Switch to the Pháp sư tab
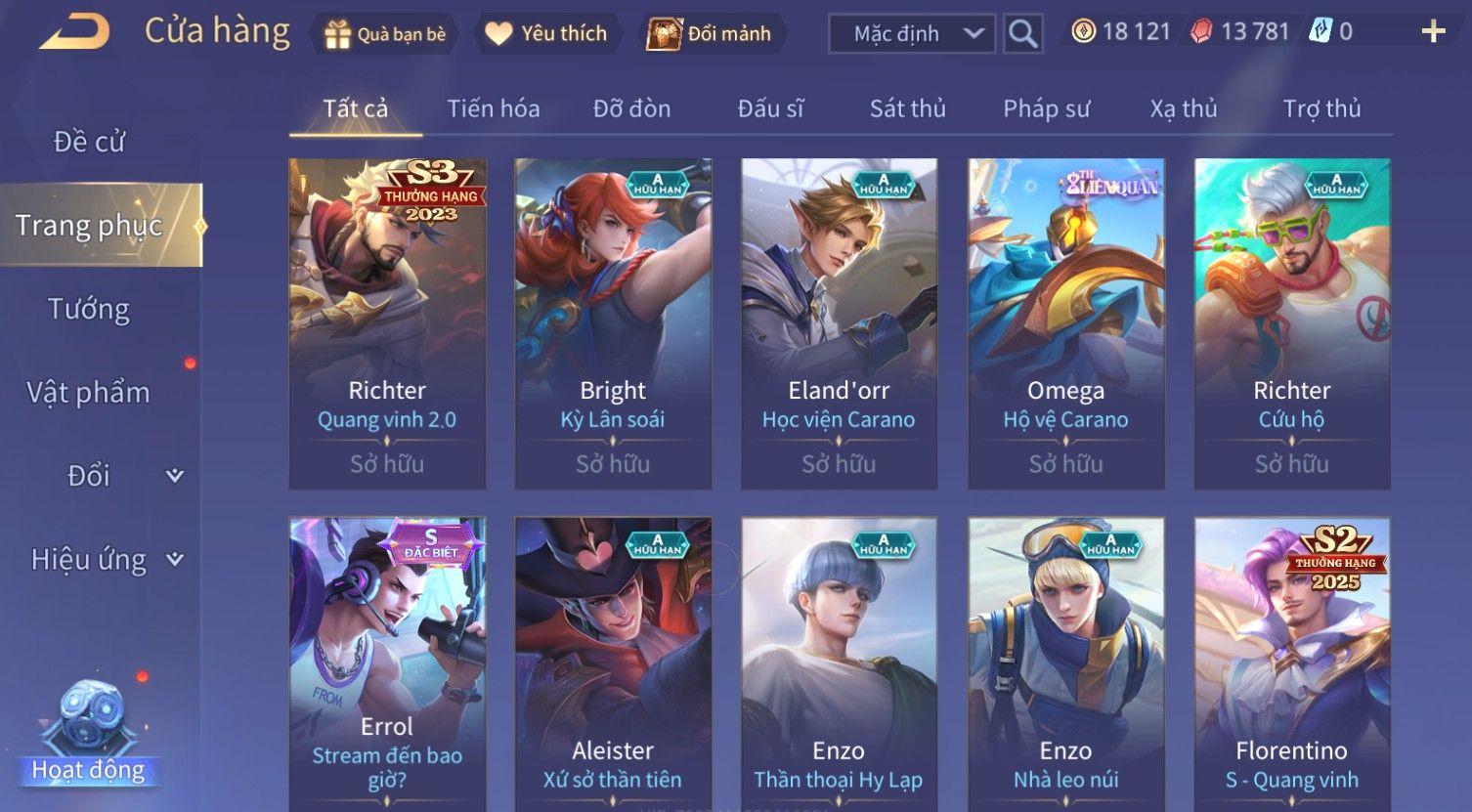Screen dimensions: 1472x812 pyautogui.click(x=1046, y=108)
